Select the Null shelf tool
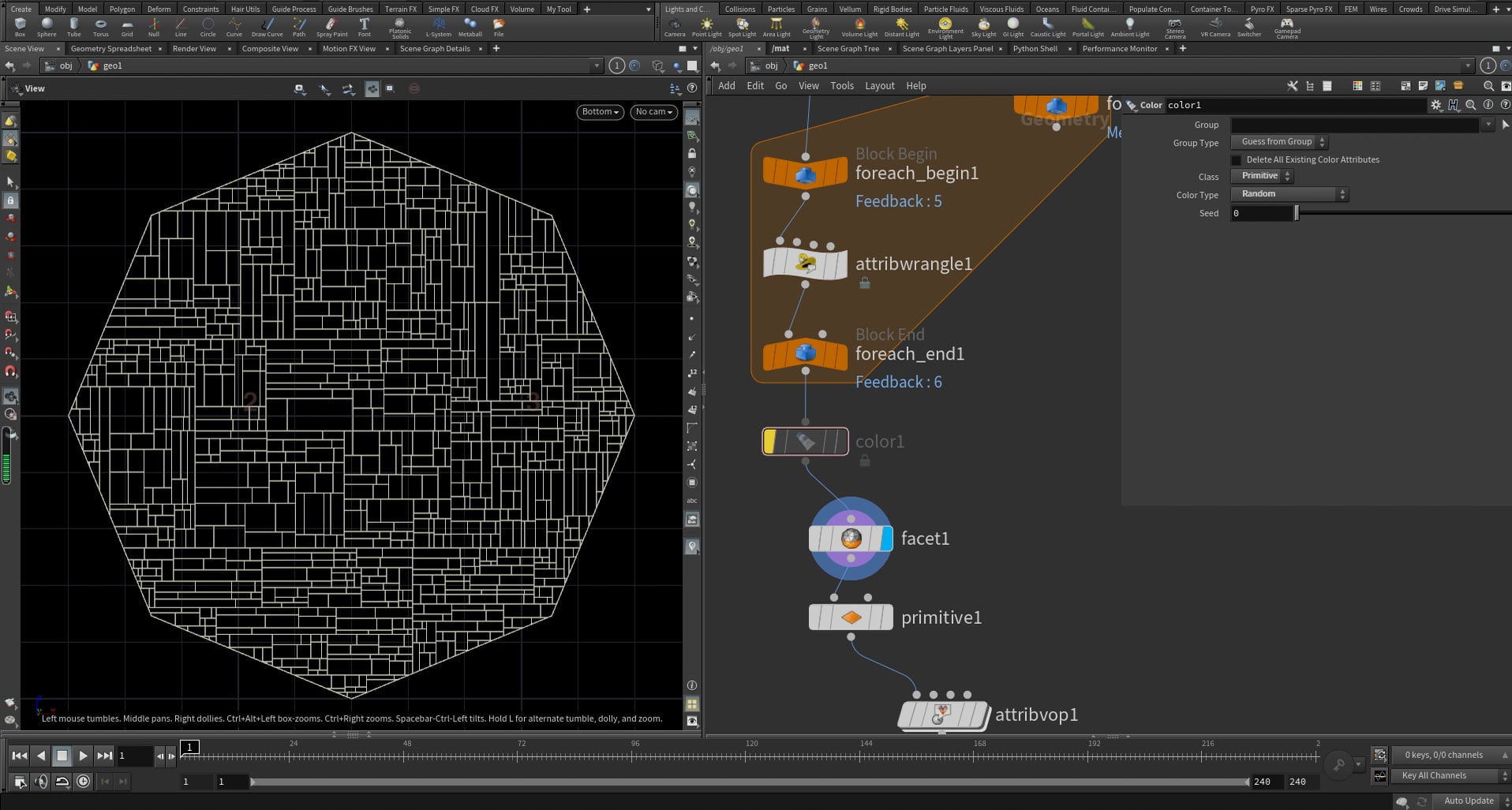Image resolution: width=1512 pixels, height=810 pixels. coord(154,28)
